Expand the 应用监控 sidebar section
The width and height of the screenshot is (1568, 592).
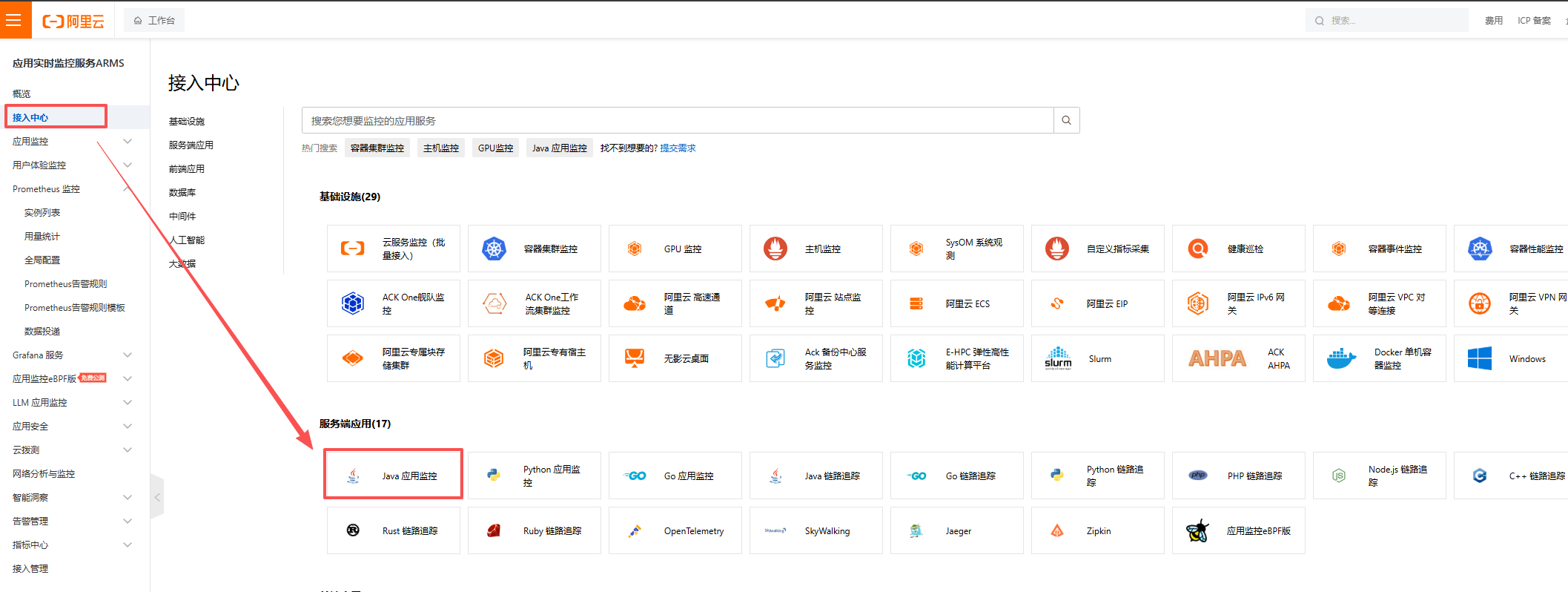click(x=127, y=142)
